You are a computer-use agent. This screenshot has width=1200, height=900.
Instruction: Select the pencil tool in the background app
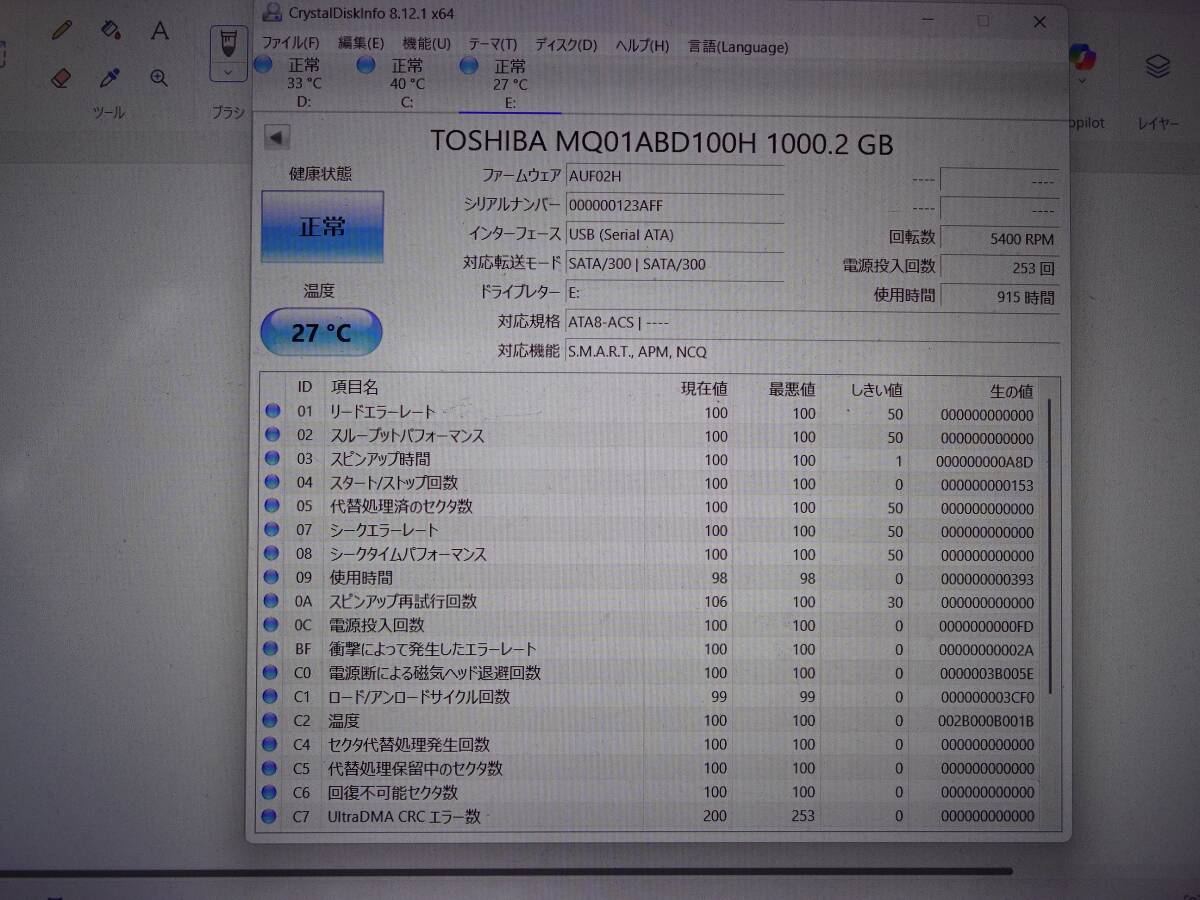coord(61,30)
